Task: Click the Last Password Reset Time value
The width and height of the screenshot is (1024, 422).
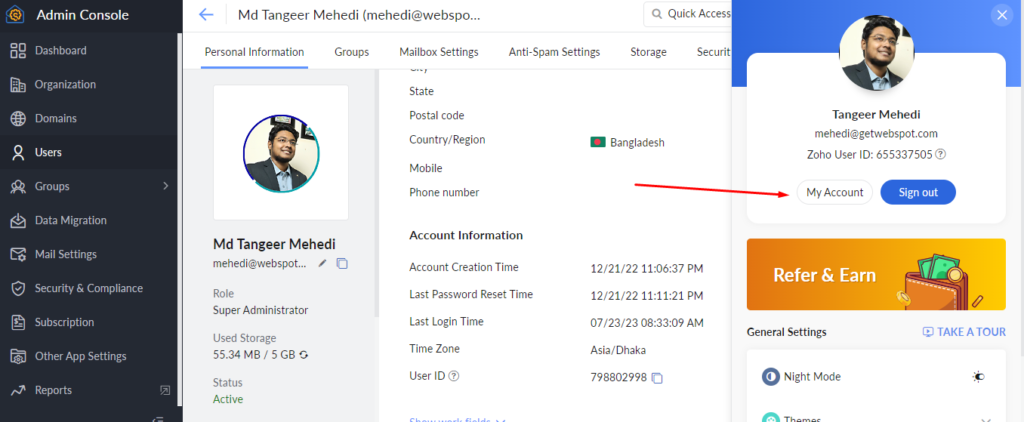Action: (x=647, y=296)
